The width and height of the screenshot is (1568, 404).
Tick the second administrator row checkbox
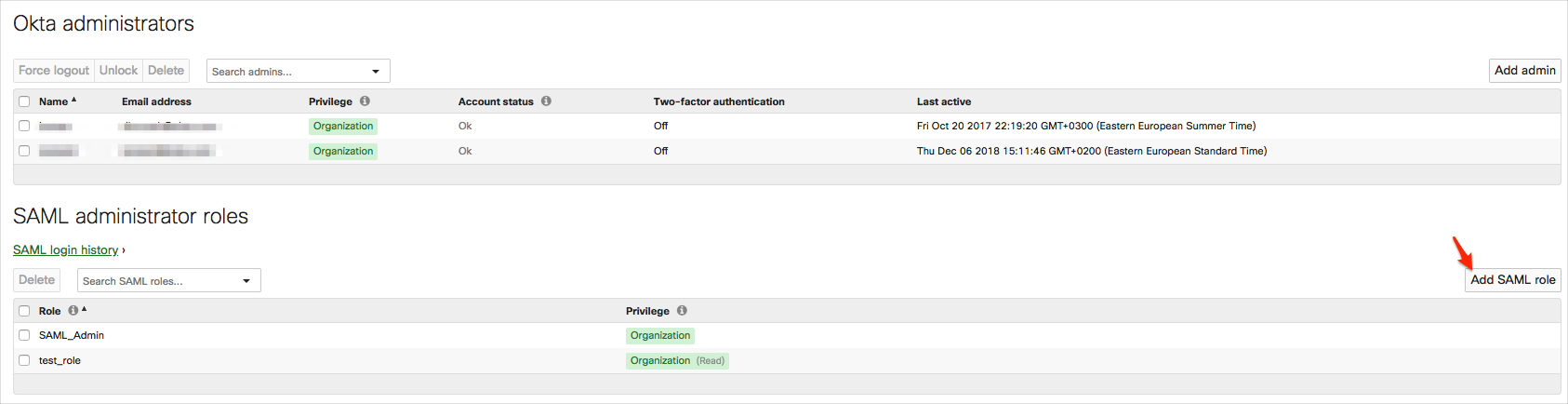pos(24,151)
